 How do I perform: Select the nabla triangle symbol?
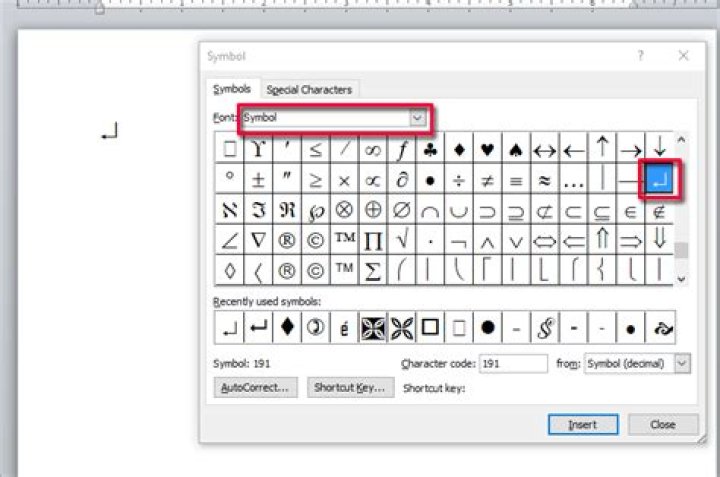point(259,240)
